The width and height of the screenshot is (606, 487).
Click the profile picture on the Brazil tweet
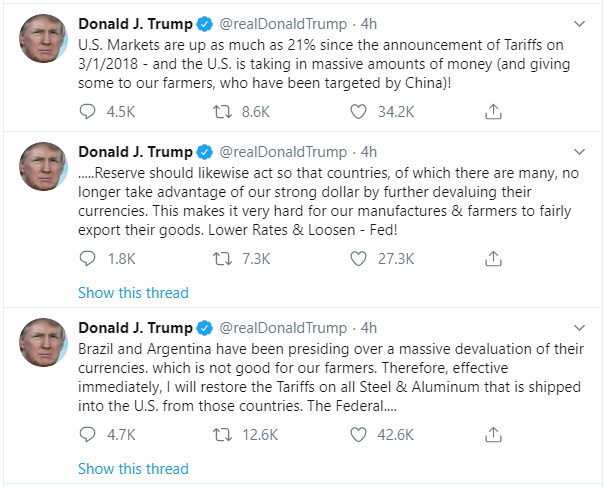tap(40, 343)
